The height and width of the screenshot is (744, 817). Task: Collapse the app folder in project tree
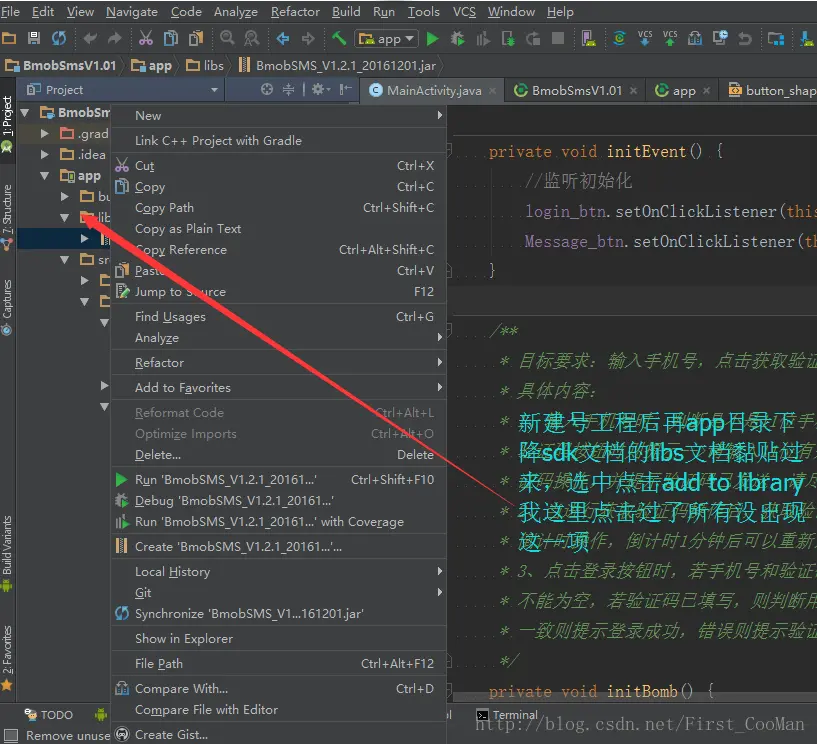45,176
